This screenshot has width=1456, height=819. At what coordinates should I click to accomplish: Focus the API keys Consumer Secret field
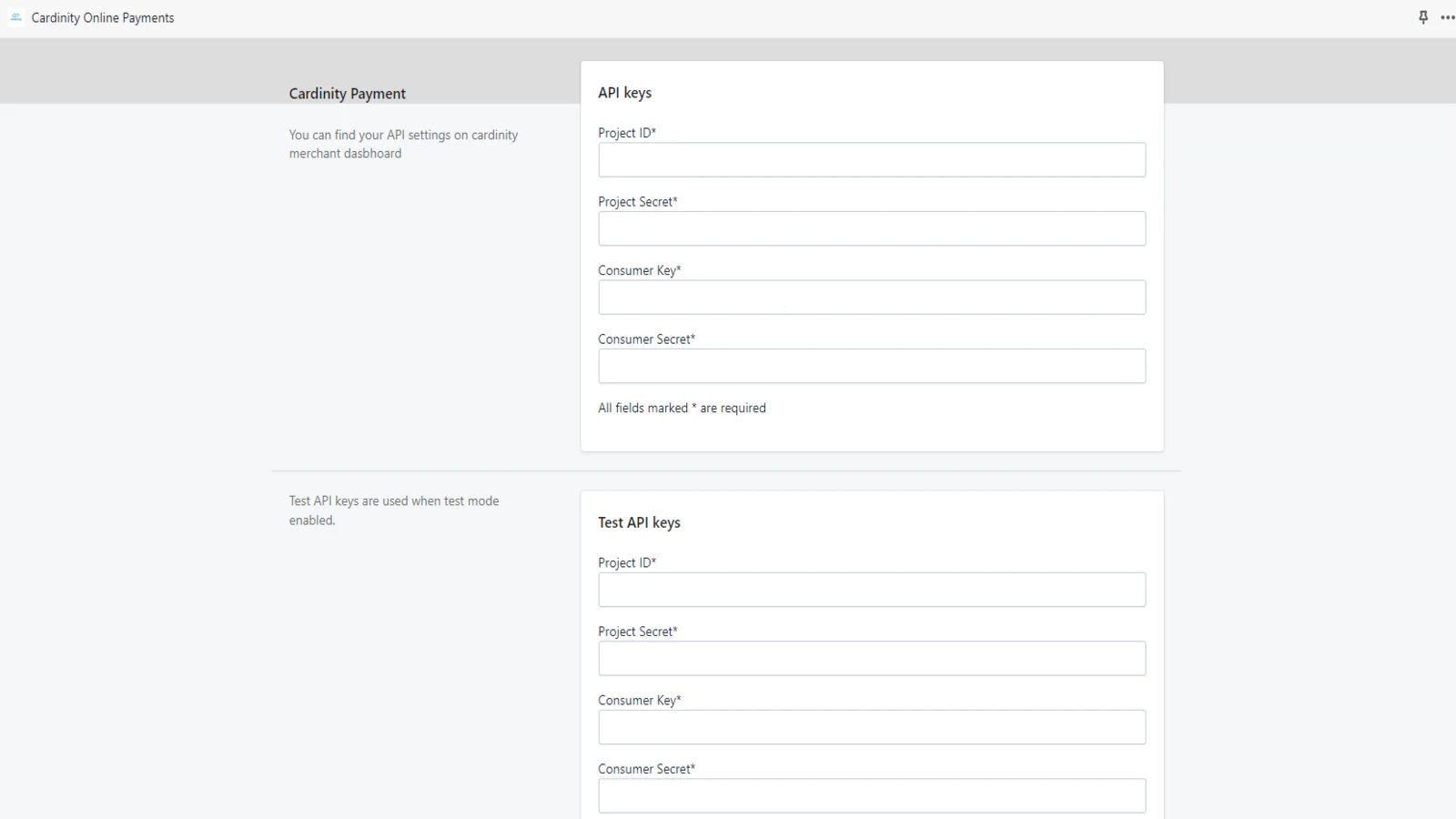click(872, 366)
